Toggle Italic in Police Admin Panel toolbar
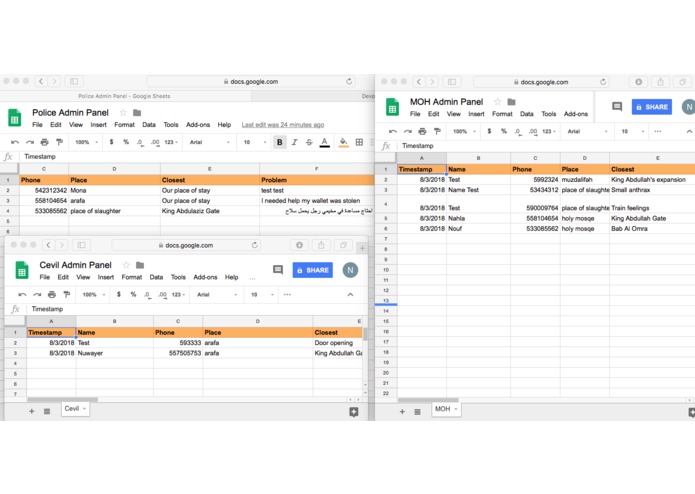 pyautogui.click(x=294, y=142)
